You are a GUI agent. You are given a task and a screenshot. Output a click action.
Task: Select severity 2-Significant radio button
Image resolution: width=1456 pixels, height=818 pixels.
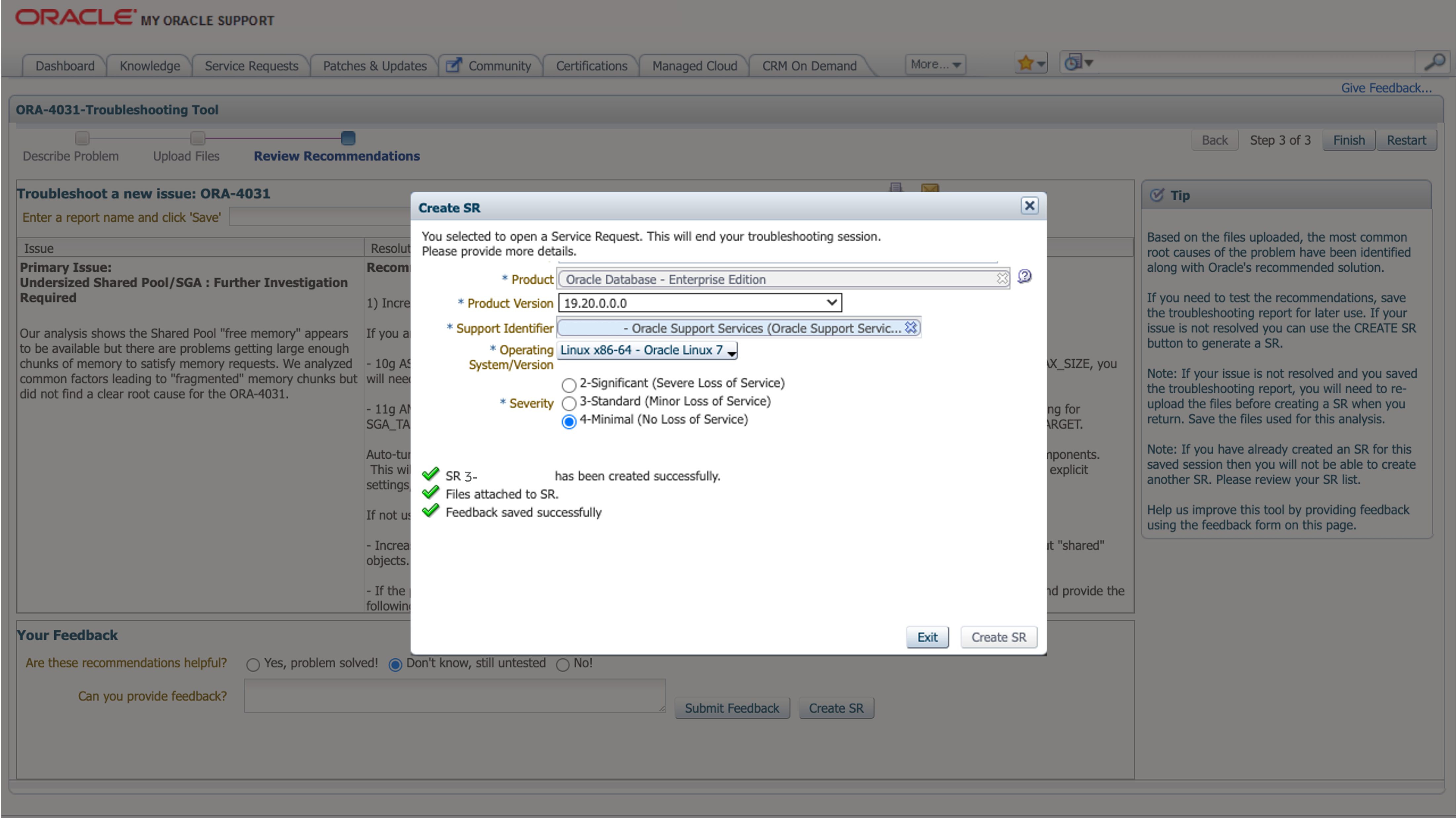tap(569, 385)
